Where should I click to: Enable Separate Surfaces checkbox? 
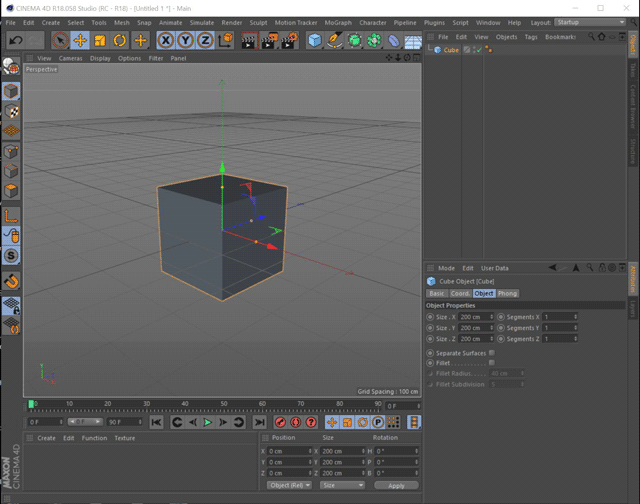[x=492, y=353]
